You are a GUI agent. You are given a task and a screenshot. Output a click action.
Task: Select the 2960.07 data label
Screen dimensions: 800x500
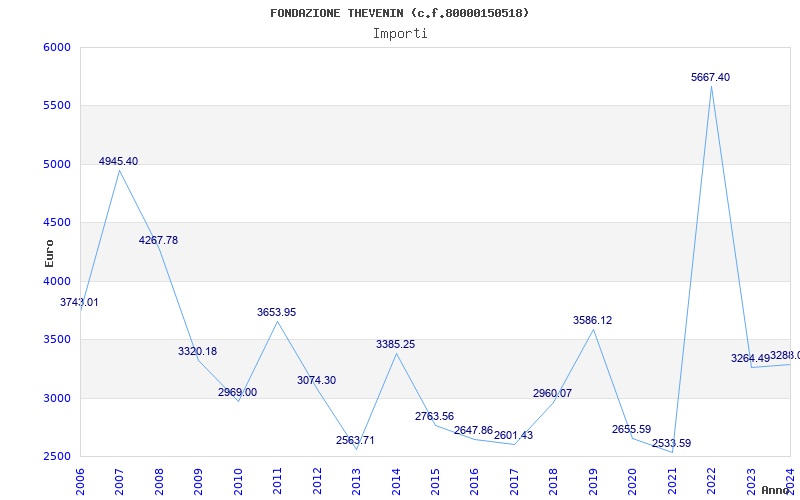click(553, 393)
